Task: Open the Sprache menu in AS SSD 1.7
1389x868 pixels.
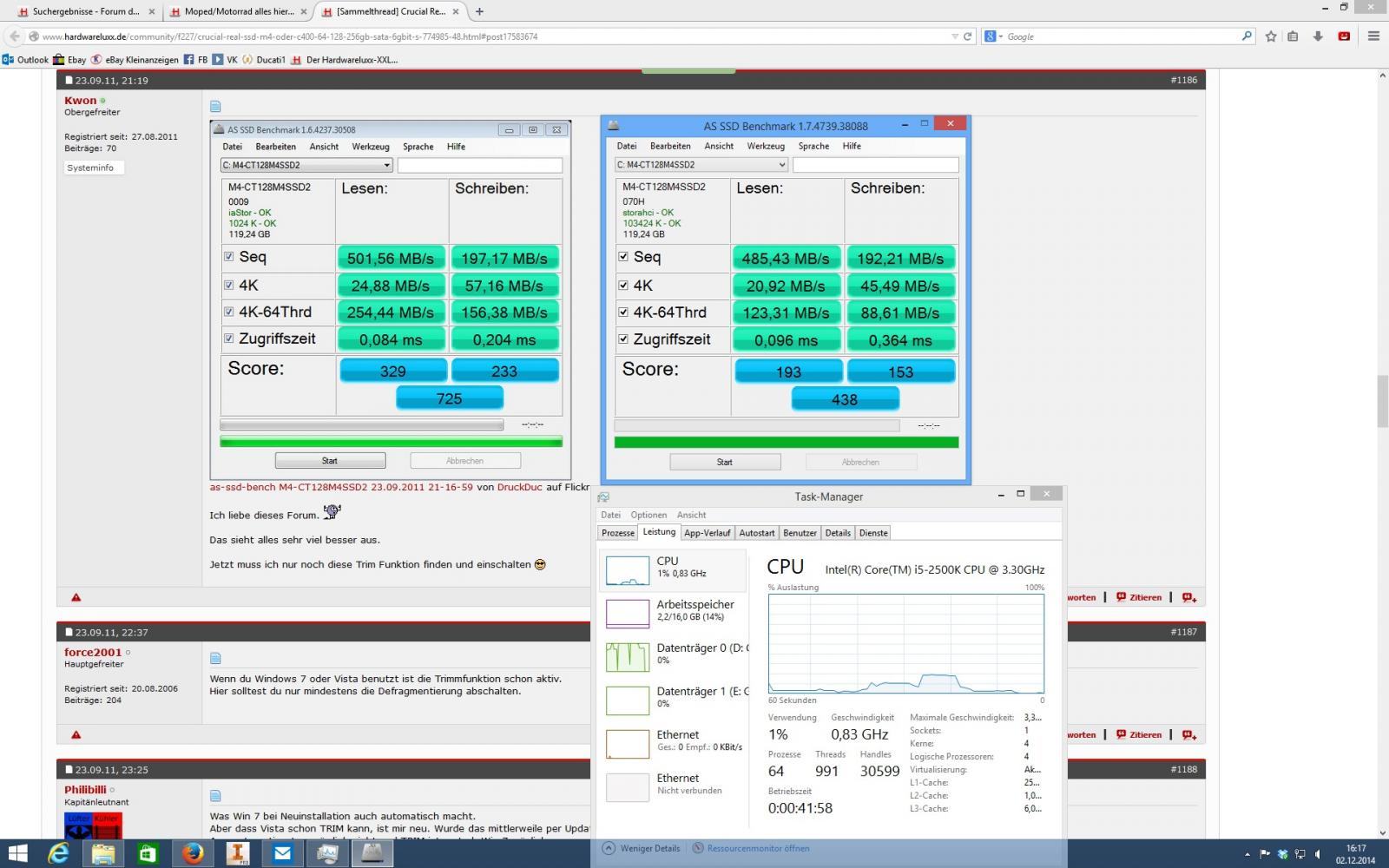Action: click(813, 146)
